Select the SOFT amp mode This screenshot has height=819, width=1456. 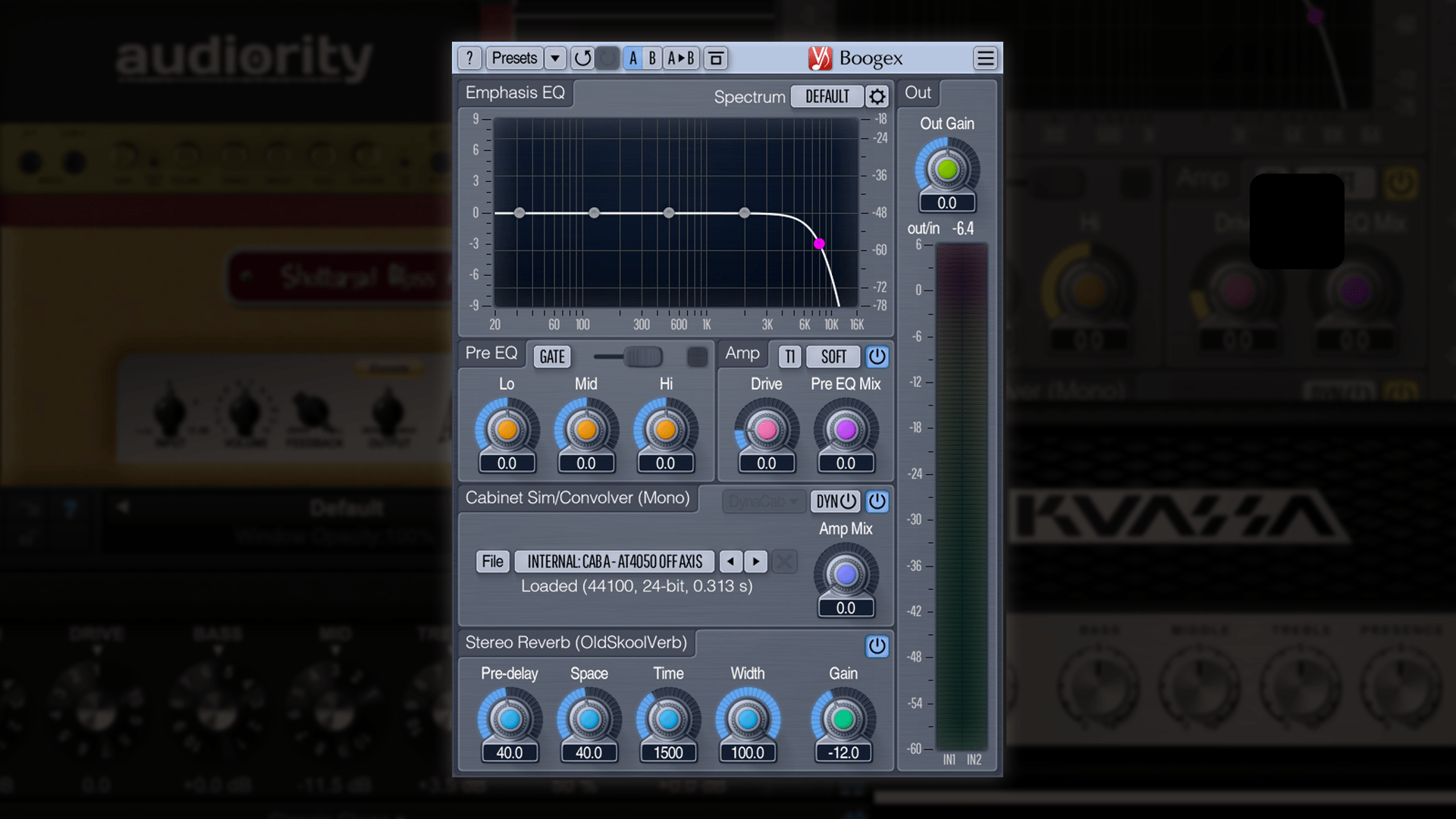833,356
